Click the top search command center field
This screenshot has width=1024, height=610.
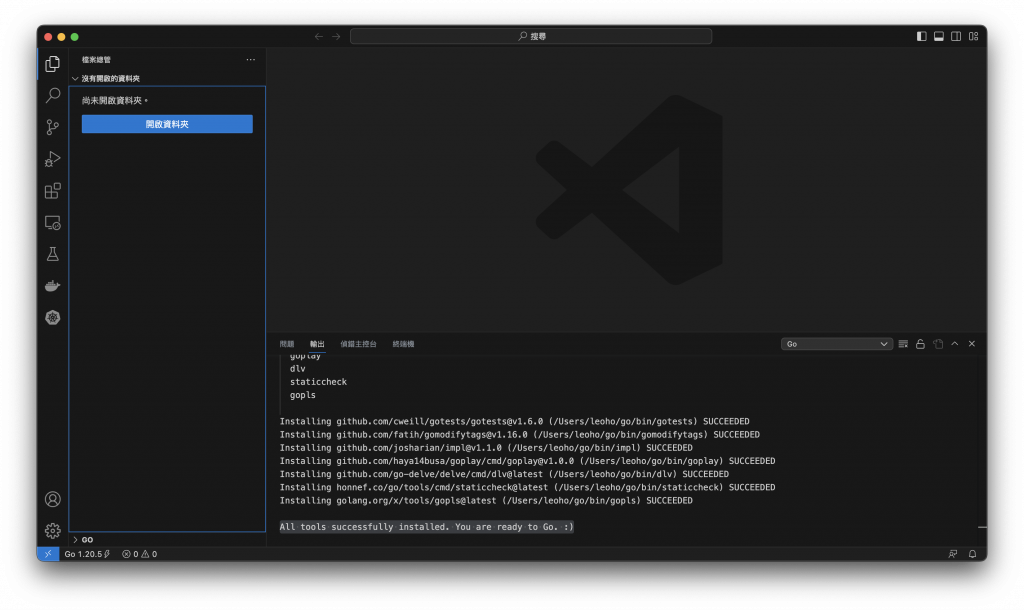pos(531,37)
